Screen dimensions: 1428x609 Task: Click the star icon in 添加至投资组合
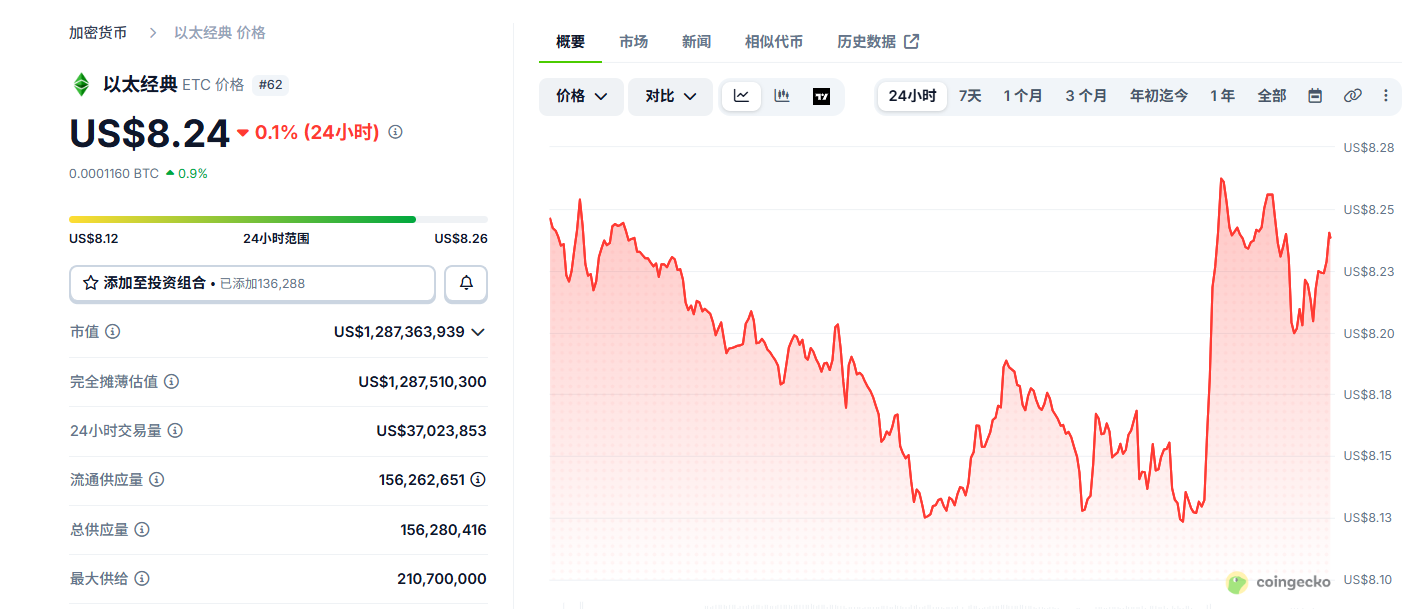(90, 283)
